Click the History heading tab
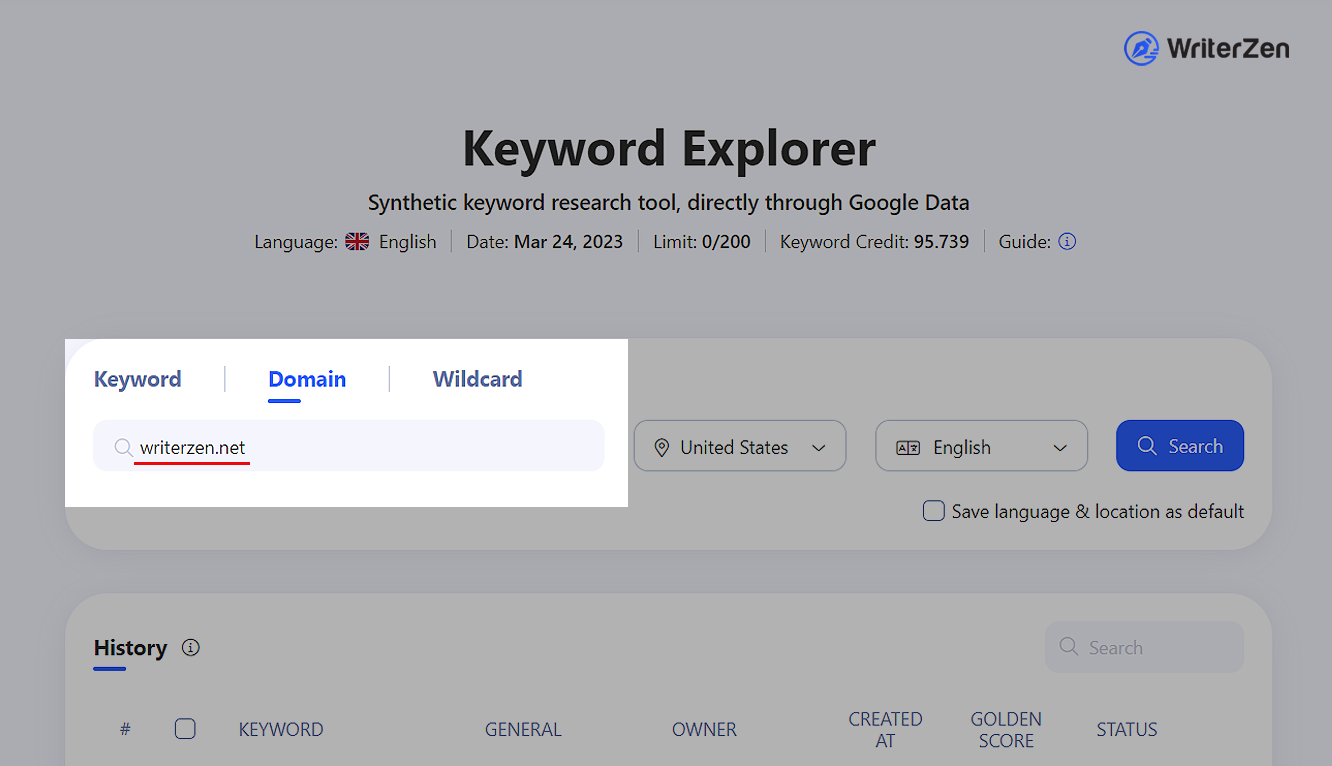 pos(130,648)
